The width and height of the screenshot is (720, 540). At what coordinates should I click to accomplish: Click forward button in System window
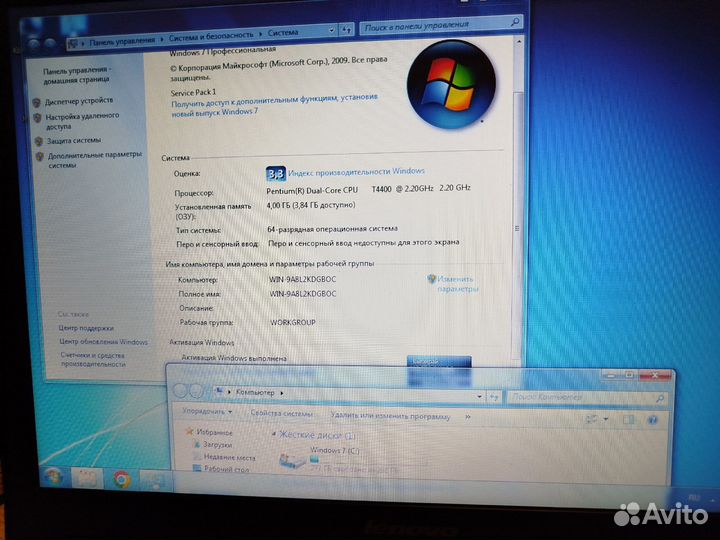(x=50, y=43)
